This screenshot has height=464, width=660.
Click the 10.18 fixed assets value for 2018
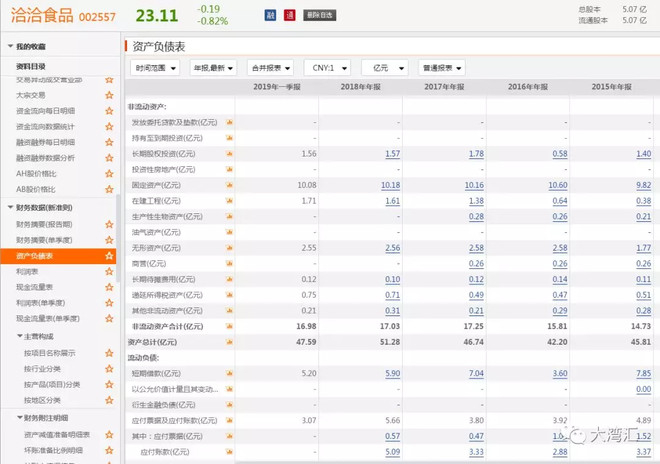[x=390, y=186]
